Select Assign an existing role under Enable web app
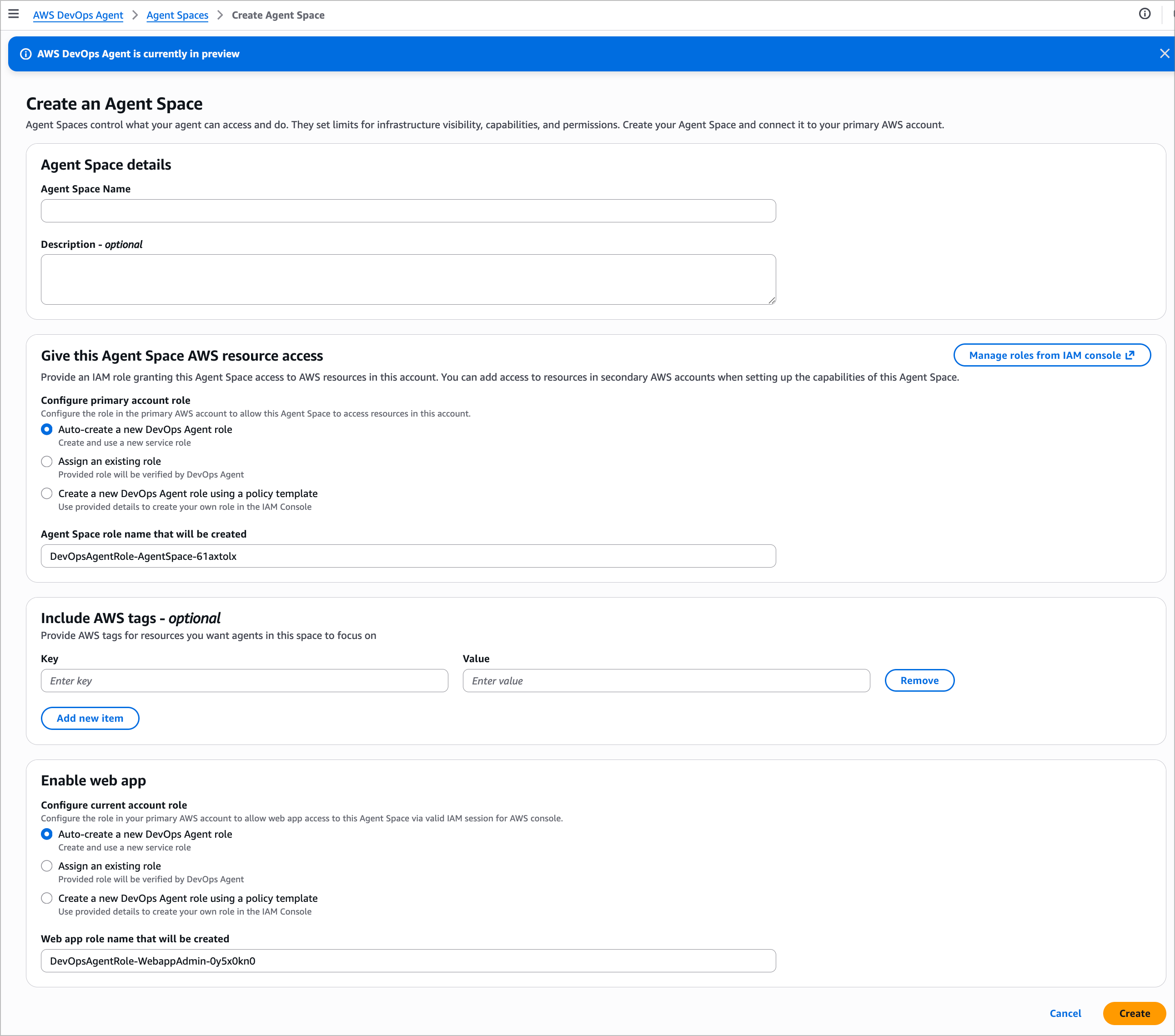This screenshot has width=1175, height=1036. 47,866
